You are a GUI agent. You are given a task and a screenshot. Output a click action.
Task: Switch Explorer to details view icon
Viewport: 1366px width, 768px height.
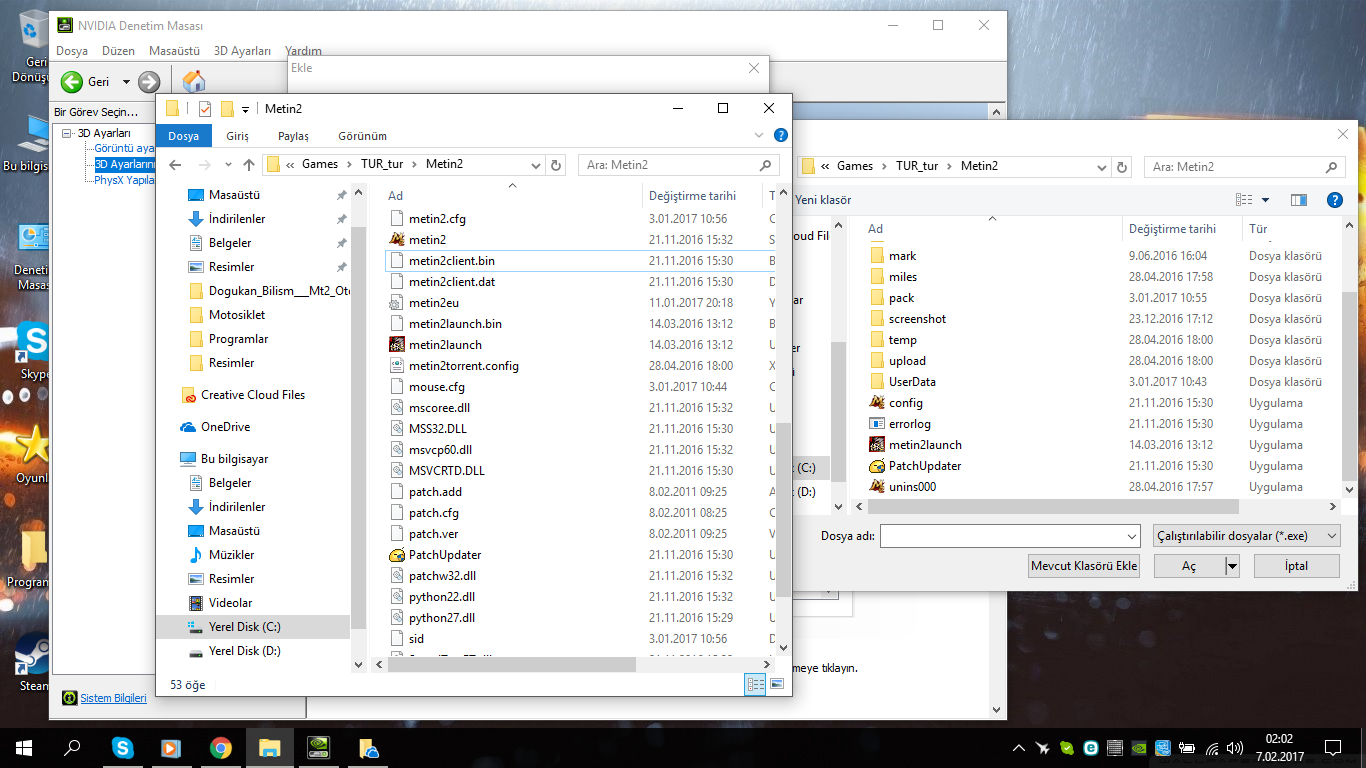pyautogui.click(x=756, y=685)
